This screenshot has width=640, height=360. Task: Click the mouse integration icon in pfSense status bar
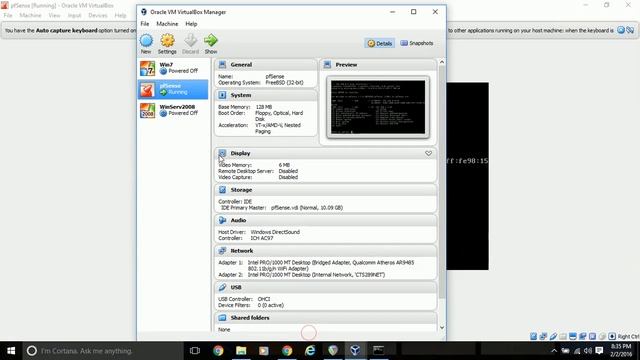pyautogui.click(x=602, y=336)
